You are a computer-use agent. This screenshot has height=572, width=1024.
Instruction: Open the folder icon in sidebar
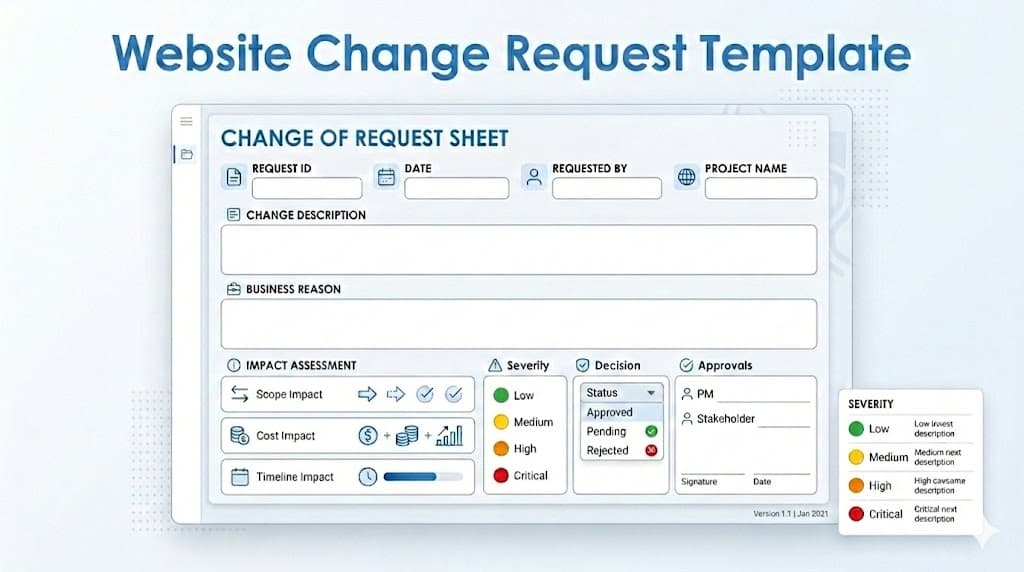tap(187, 154)
